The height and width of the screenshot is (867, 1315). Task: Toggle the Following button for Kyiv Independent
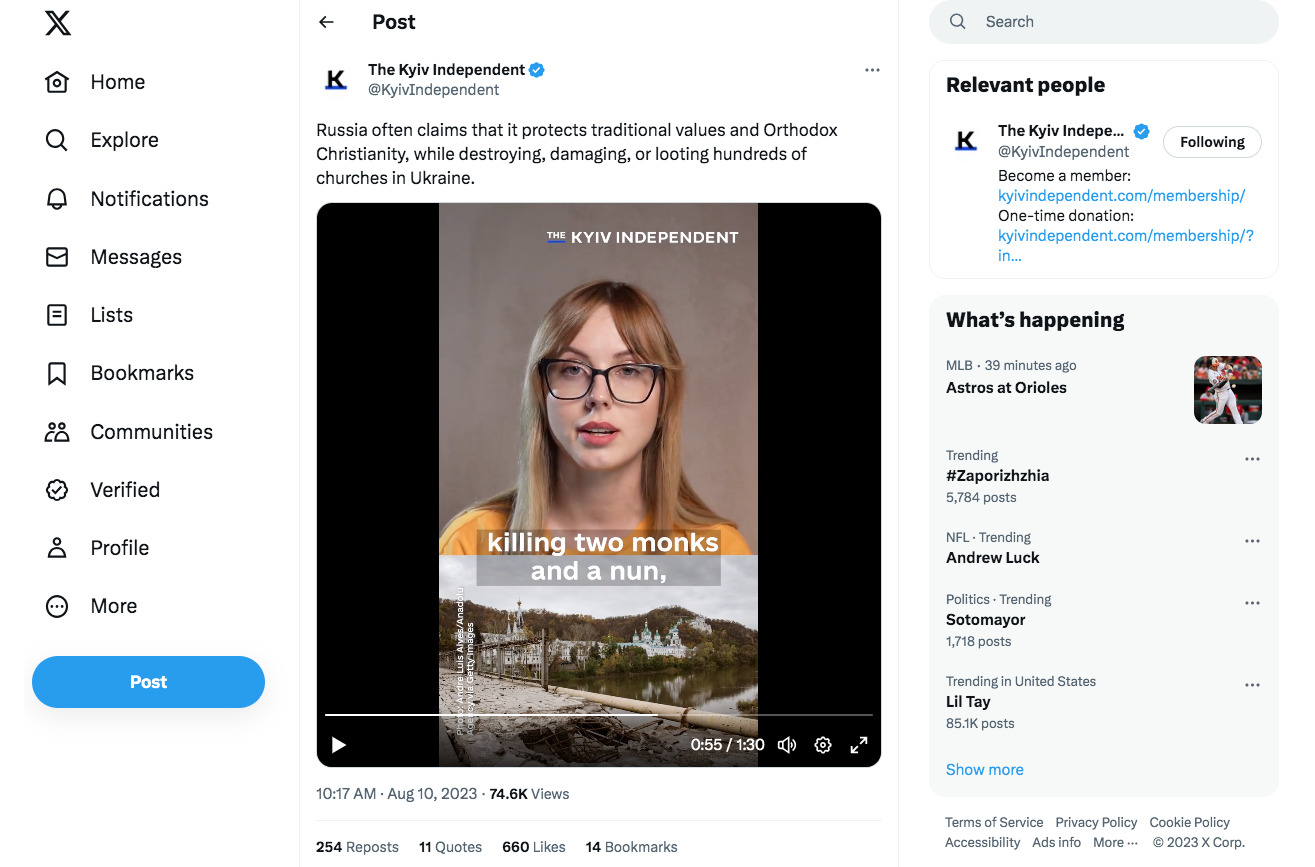coord(1212,142)
